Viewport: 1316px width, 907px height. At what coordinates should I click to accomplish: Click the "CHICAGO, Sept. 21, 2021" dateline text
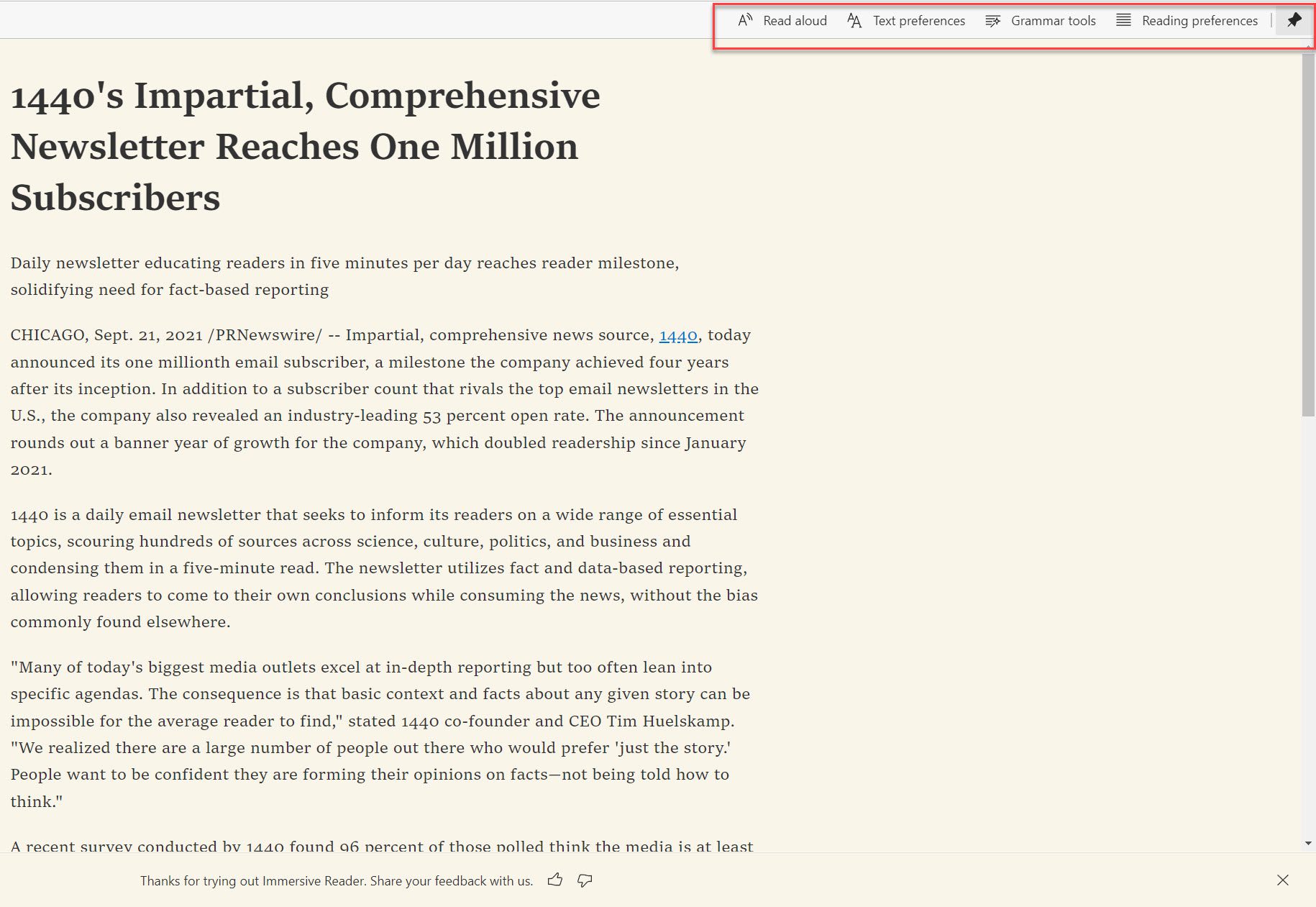(106, 335)
